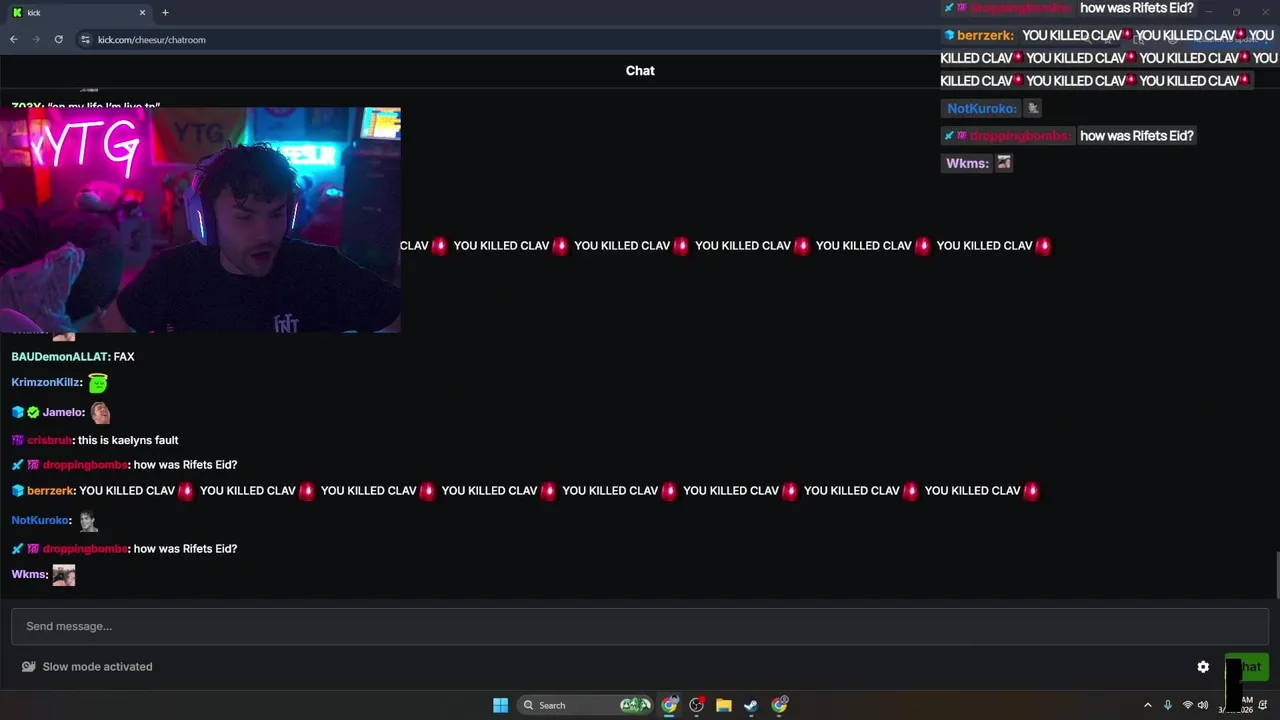1280x720 pixels.
Task: Click the green Chat send button
Action: click(x=1247, y=667)
